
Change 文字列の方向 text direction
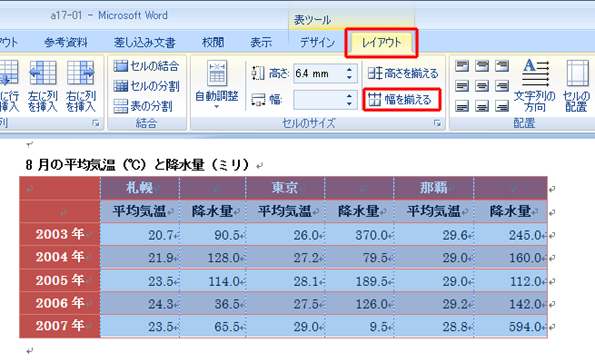coord(535,86)
